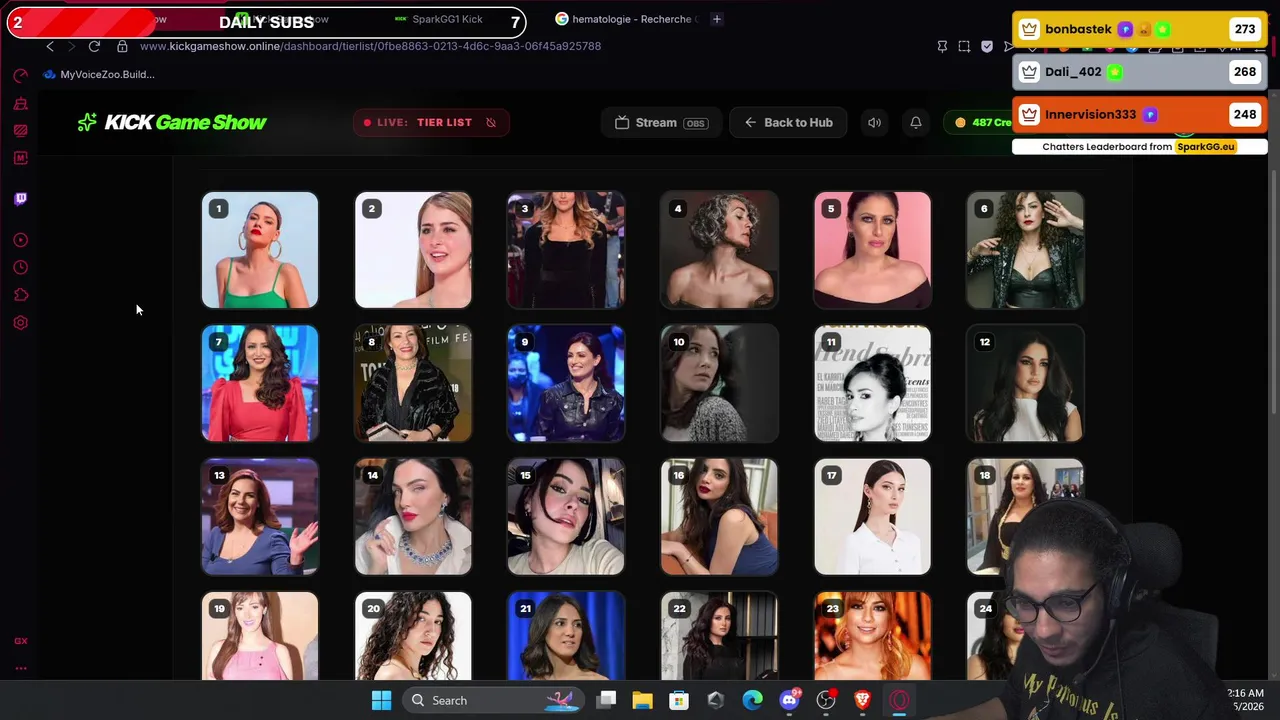Select tier list portrait number 4
1280x720 pixels.
pos(719,250)
